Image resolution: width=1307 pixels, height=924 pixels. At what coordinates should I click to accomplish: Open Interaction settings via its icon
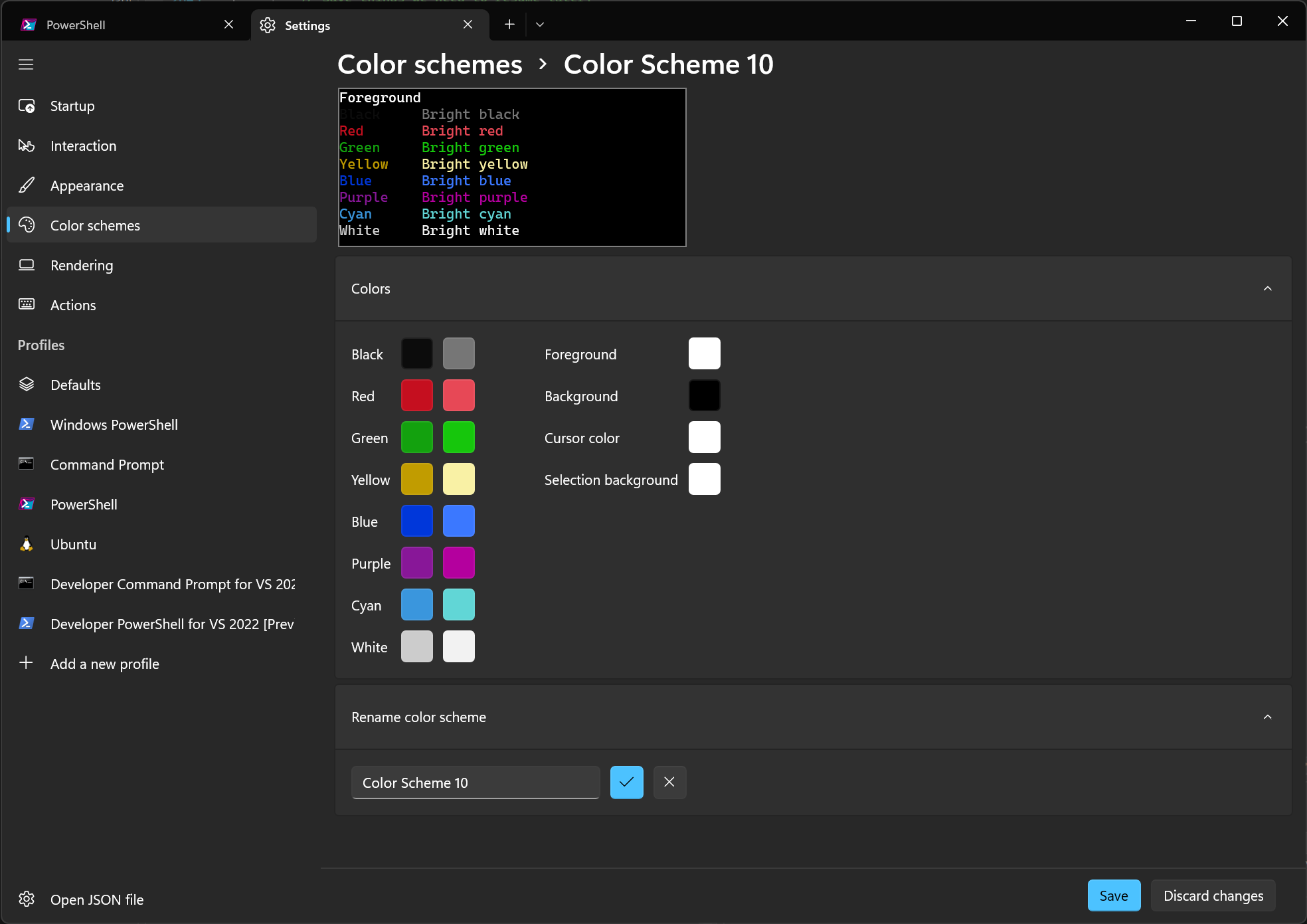(x=27, y=145)
